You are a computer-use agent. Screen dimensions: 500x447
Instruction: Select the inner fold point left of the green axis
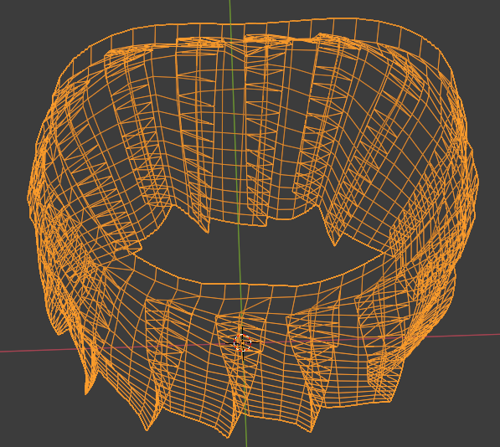pyautogui.click(x=206, y=231)
